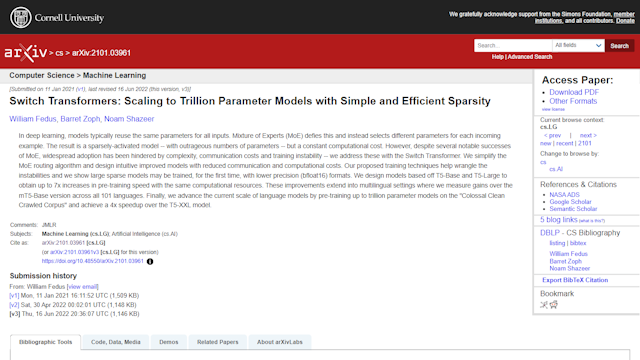The width and height of the screenshot is (640, 360).
Task: Open DBLP link
Action: 550,233
